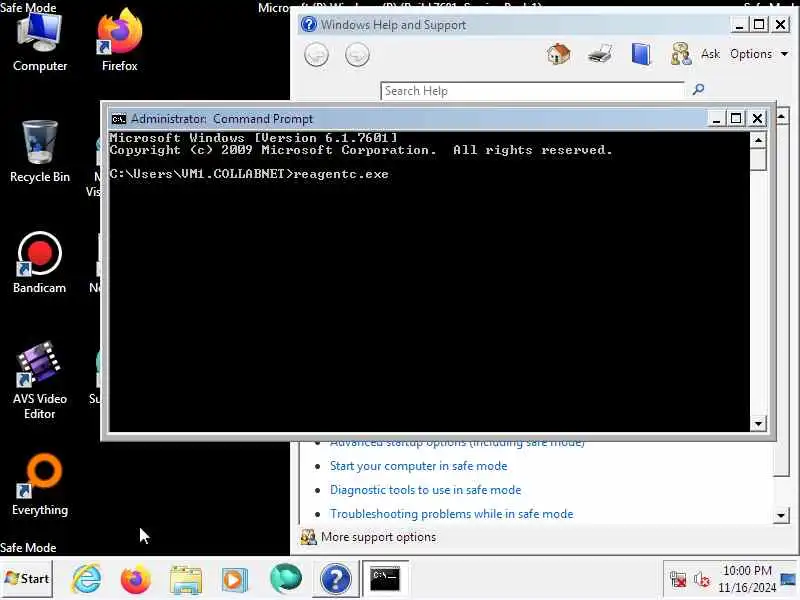Click Command Prompt scrollbar up arrow

[x=759, y=140]
